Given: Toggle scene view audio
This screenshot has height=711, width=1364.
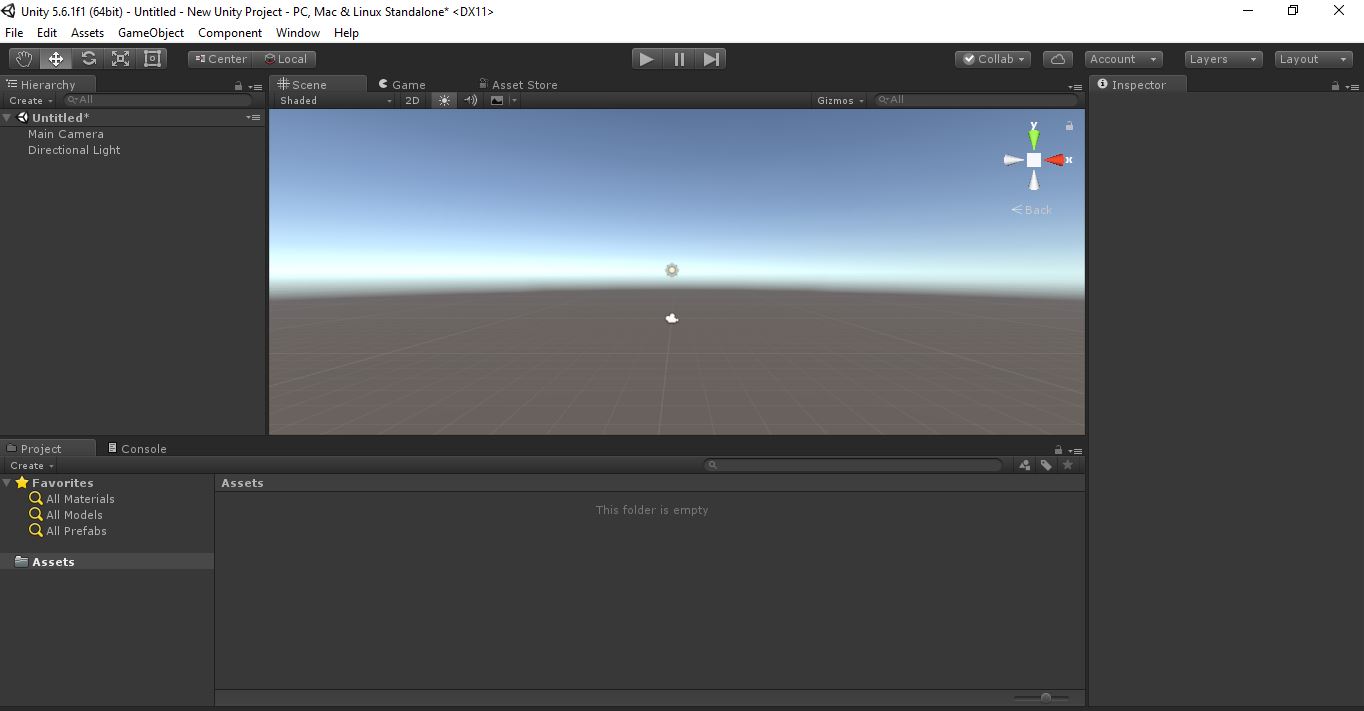Looking at the screenshot, I should pos(470,100).
